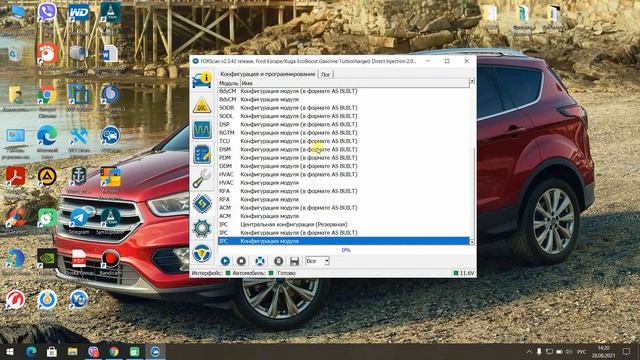This screenshot has height=360, width=640.
Task: Click the round grey module icon beside save
Action: tap(278, 261)
